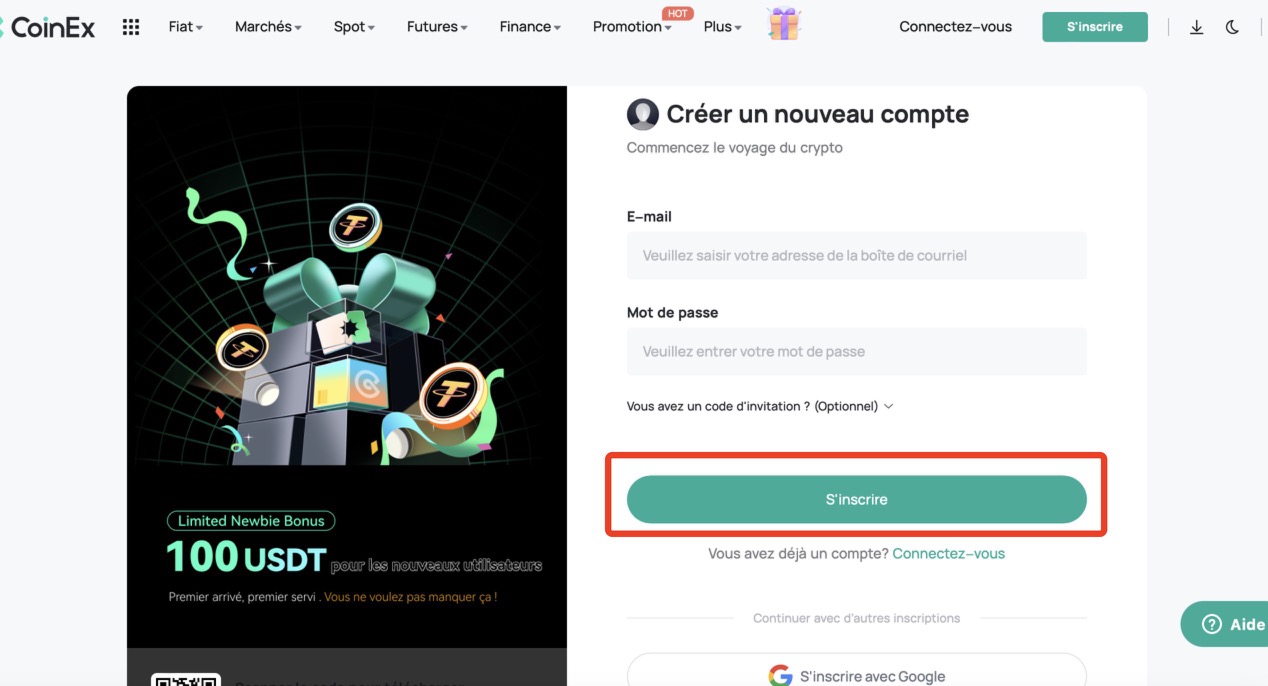
Task: Expand the Futures dropdown
Action: pyautogui.click(x=437, y=27)
